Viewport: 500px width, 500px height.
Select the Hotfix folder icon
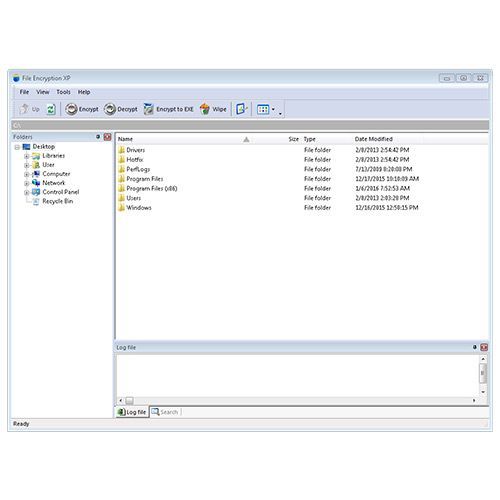click(x=122, y=160)
